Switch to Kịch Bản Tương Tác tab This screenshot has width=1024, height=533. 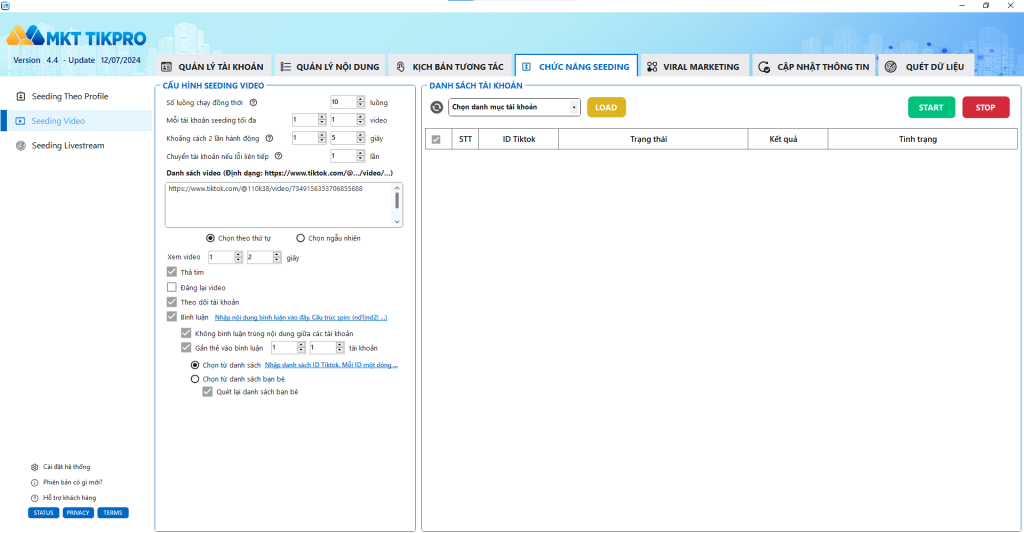tap(451, 67)
